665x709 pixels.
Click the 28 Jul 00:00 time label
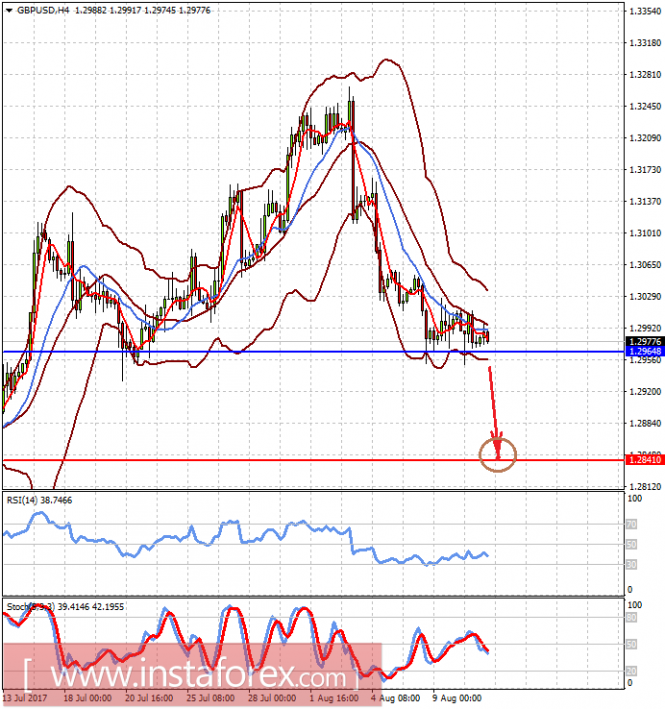272,698
